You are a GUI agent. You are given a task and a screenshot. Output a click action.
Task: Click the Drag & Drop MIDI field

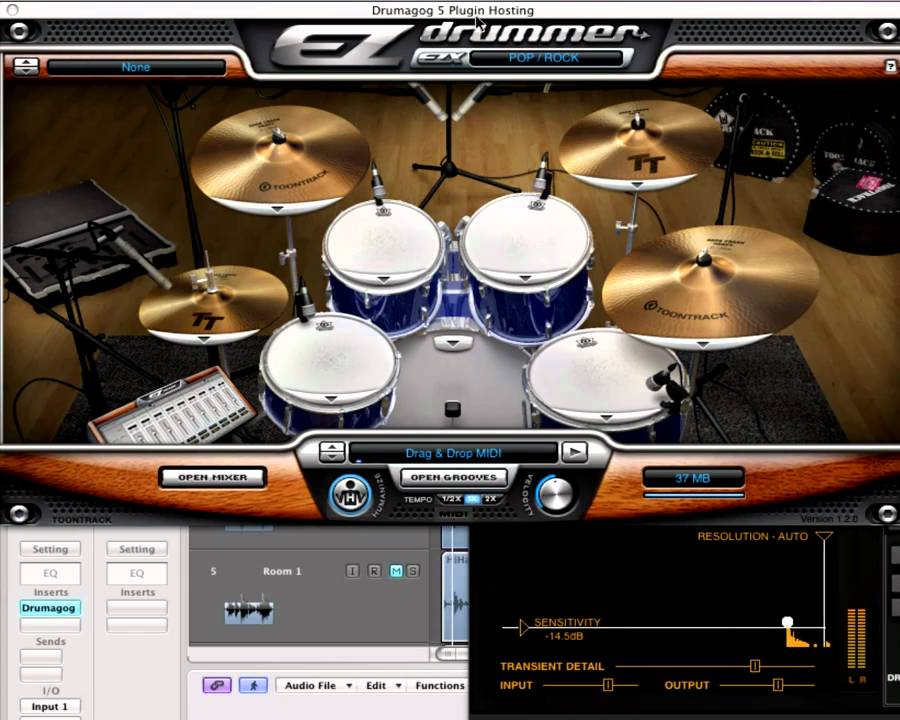pyautogui.click(x=453, y=452)
